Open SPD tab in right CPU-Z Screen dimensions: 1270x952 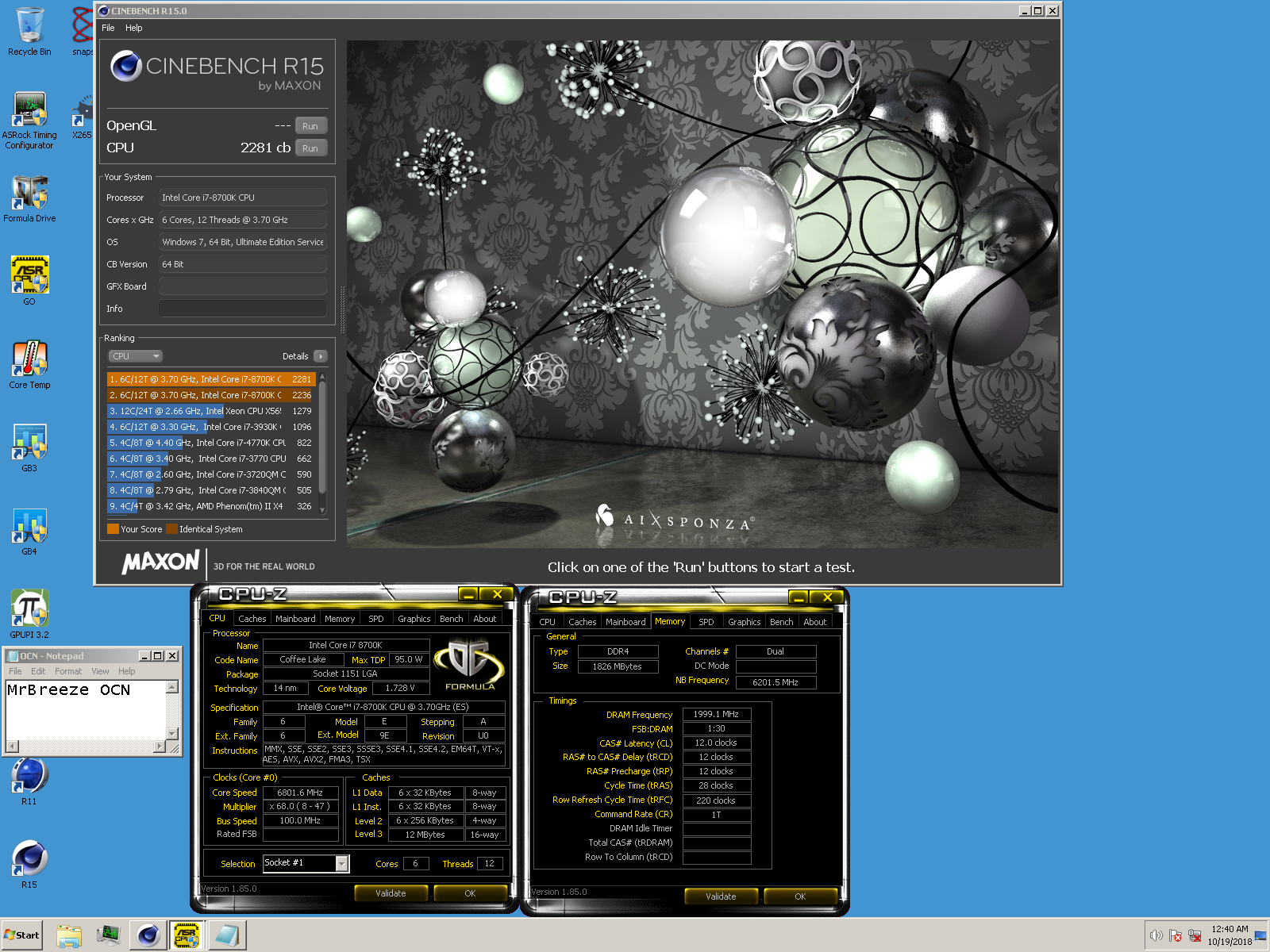pyautogui.click(x=706, y=622)
